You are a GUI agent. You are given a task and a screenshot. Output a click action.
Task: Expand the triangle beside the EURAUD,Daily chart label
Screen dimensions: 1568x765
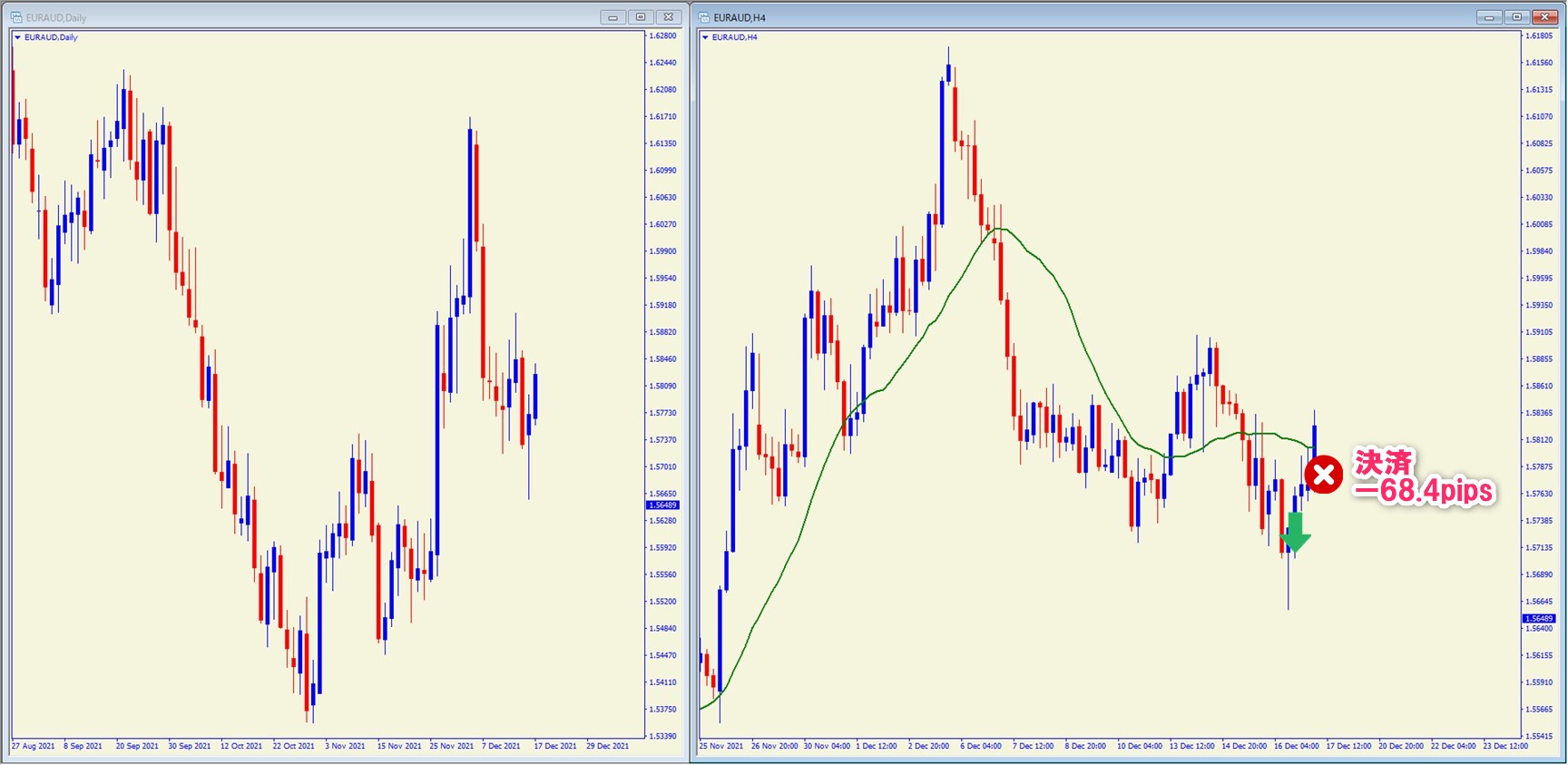point(17,37)
